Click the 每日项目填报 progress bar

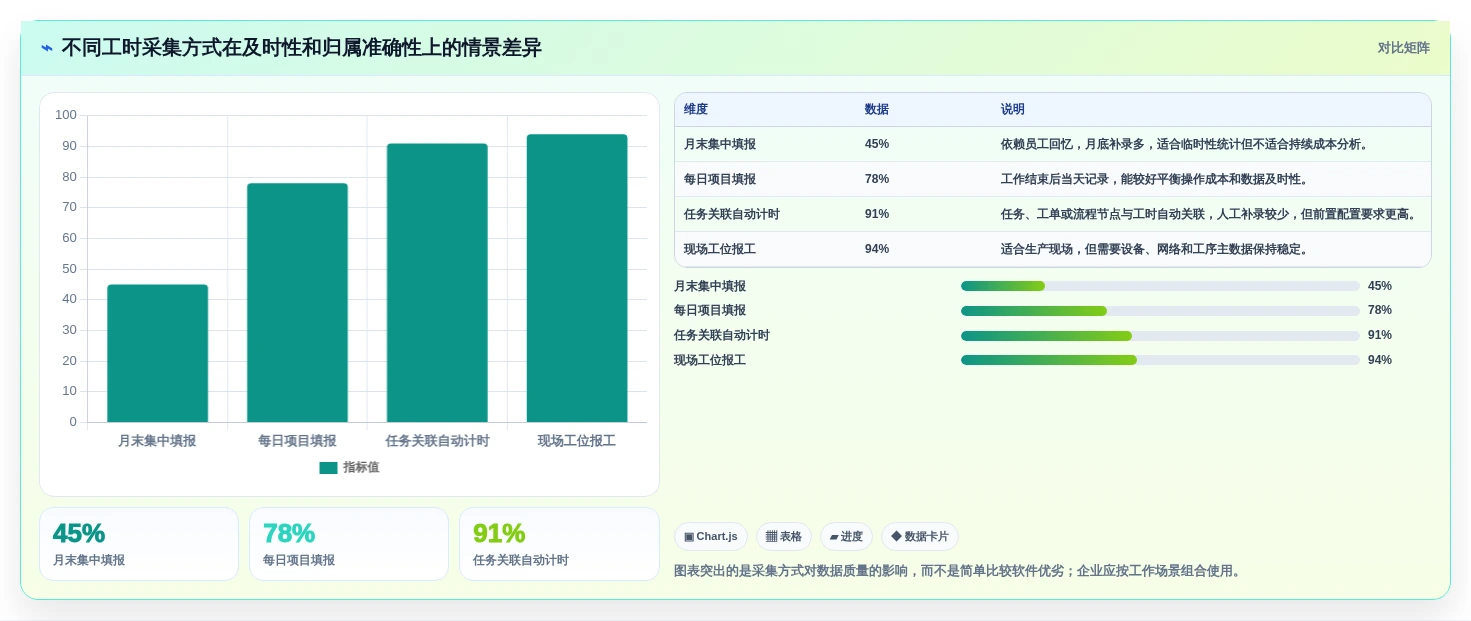pyautogui.click(x=1160, y=311)
